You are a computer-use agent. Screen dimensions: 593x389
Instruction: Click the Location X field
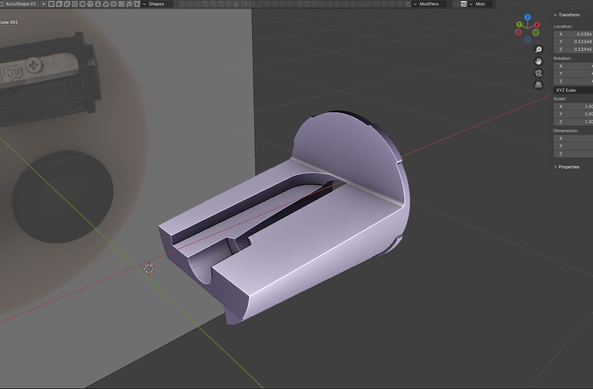[573, 34]
